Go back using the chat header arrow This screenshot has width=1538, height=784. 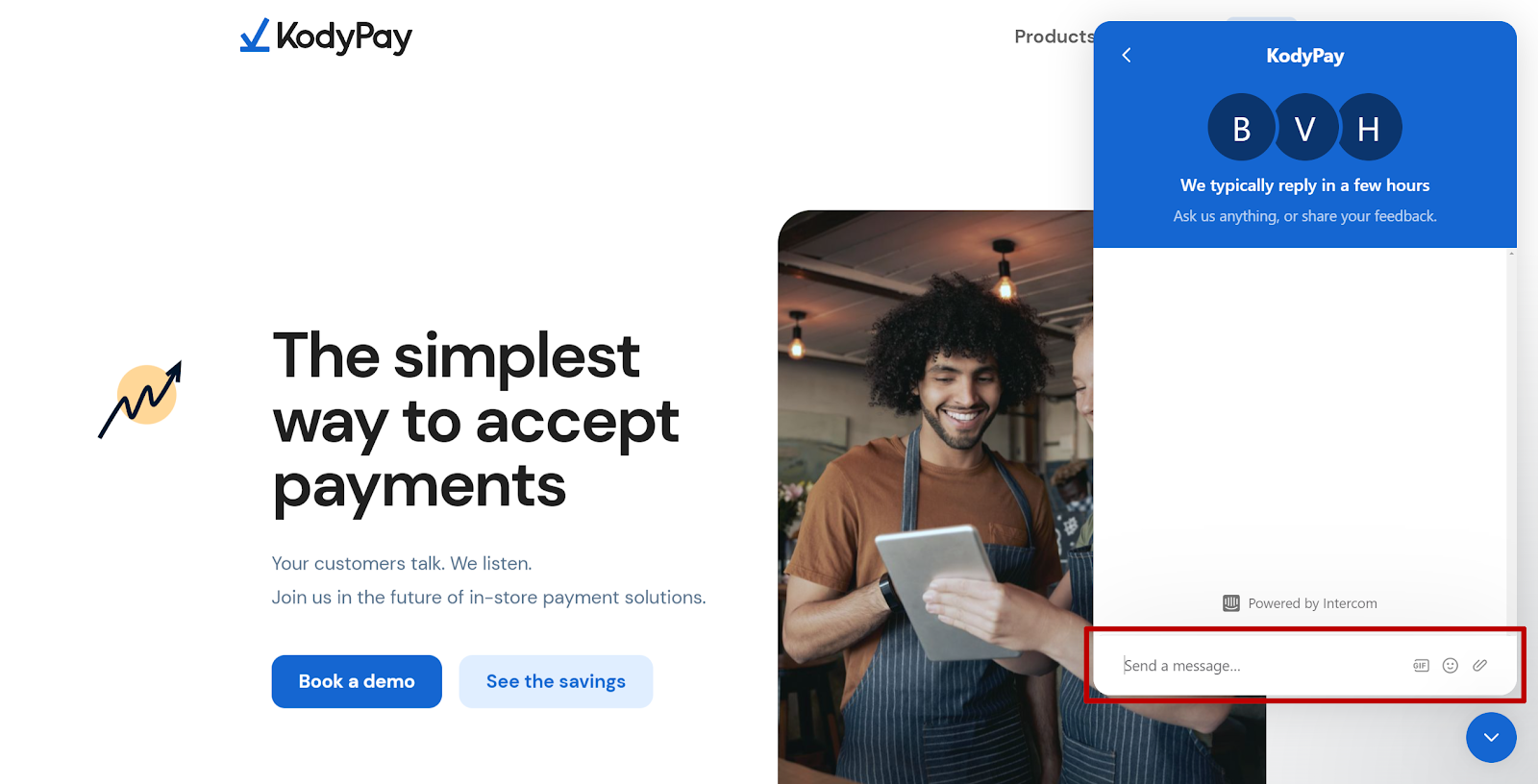tap(1127, 56)
